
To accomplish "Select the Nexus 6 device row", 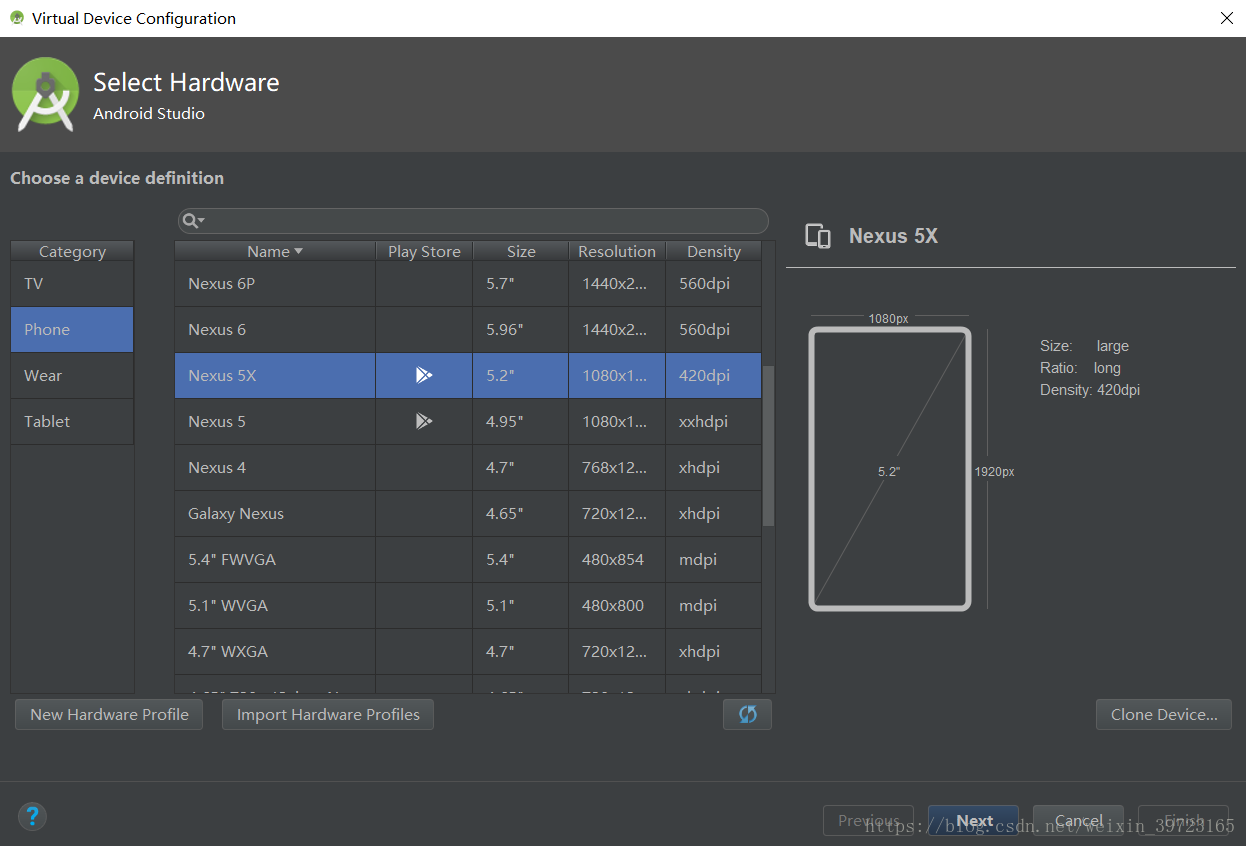I will (468, 330).
